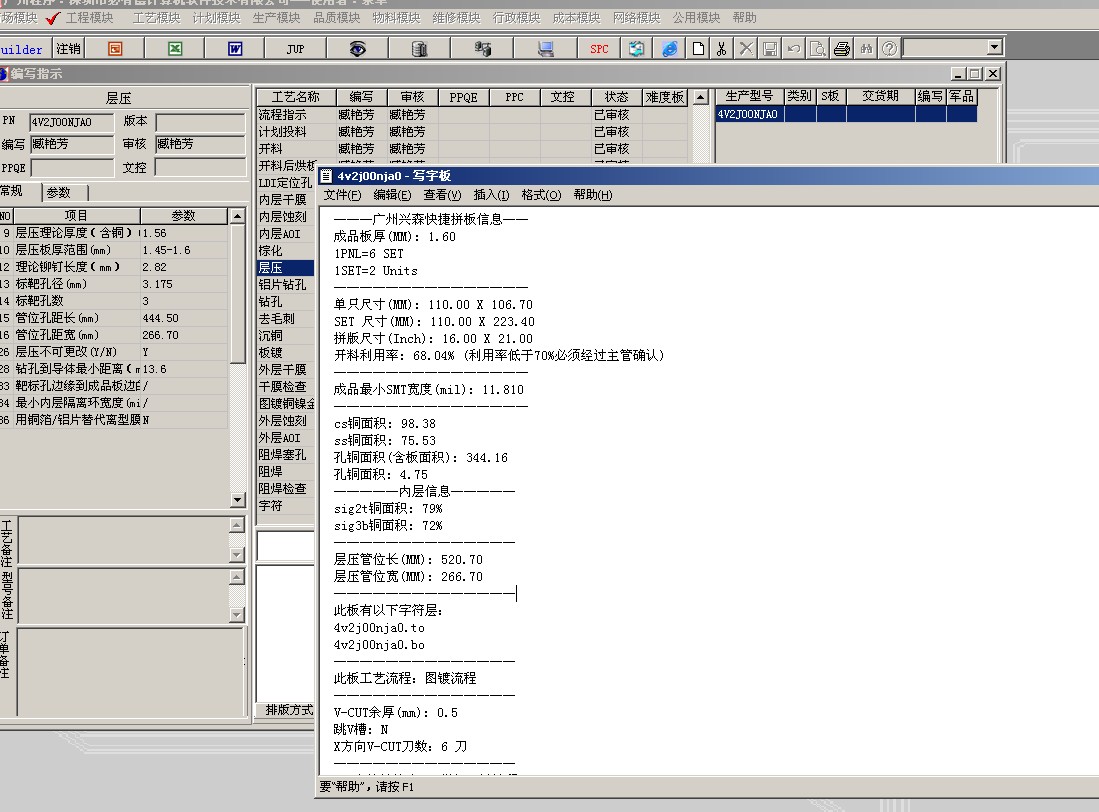Switch to the 参数 tab
The image size is (1099, 812).
tap(65, 192)
